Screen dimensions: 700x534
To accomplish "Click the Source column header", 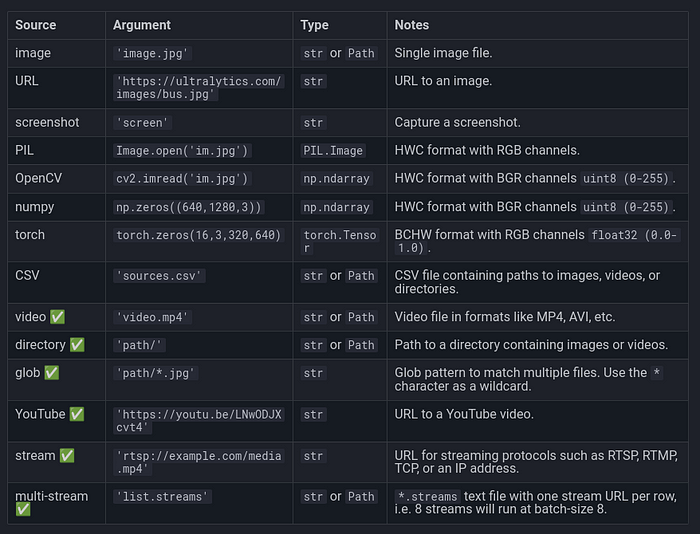I will 36,25.
